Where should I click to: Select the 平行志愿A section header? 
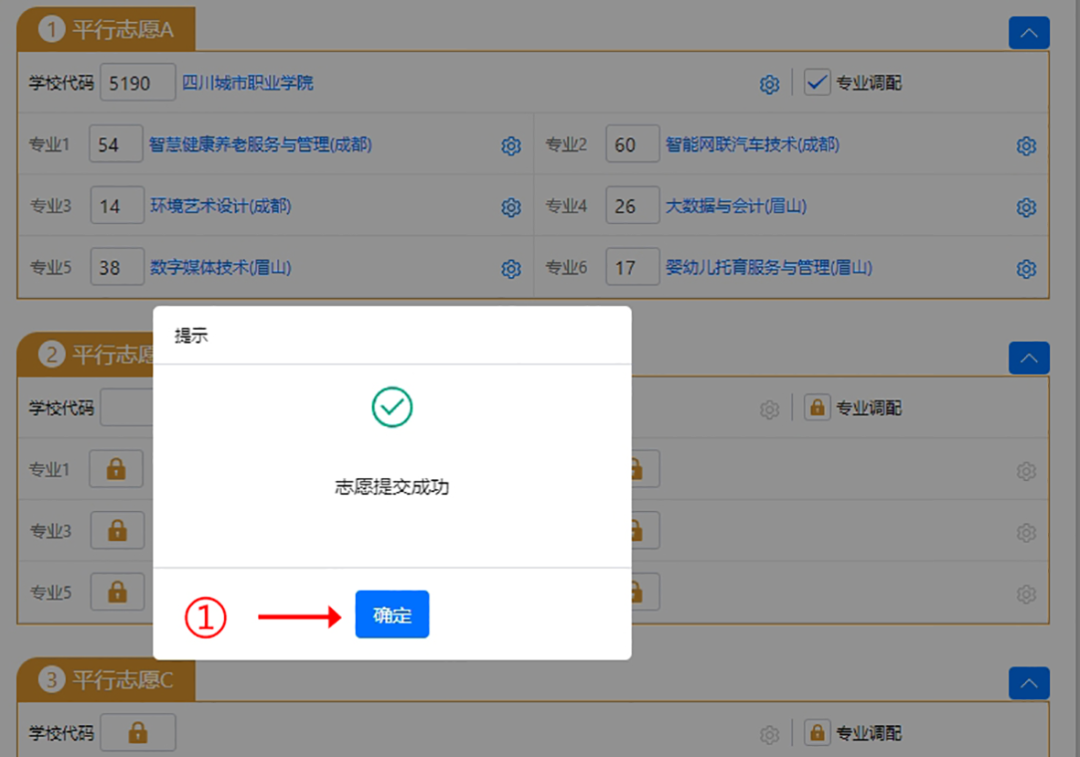click(x=105, y=29)
